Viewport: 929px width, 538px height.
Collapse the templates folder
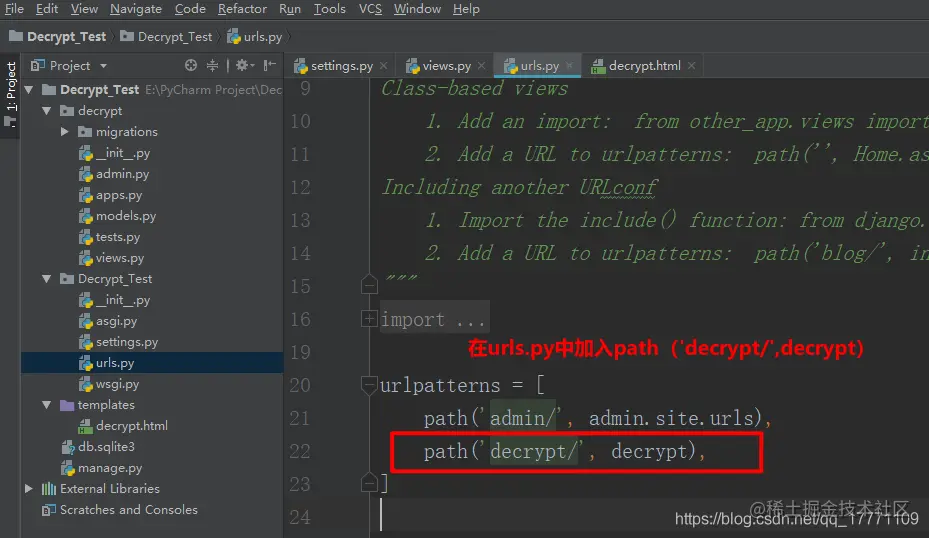(46, 405)
